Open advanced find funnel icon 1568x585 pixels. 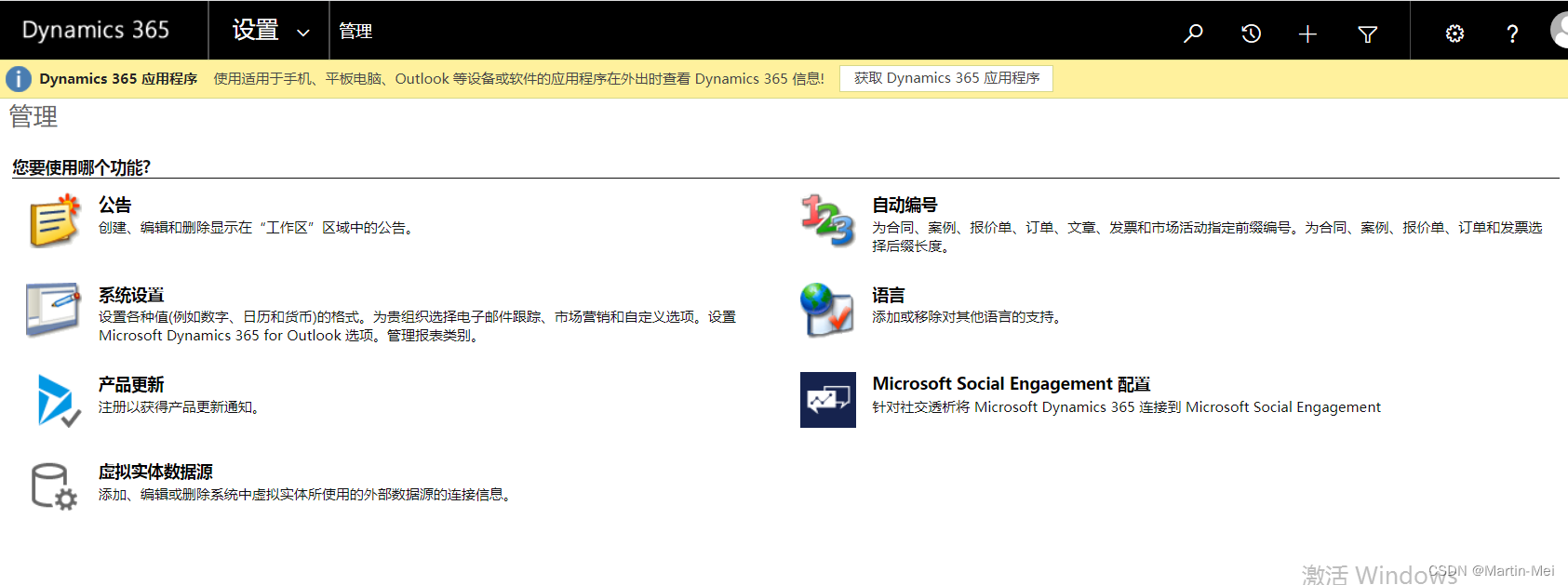pos(1367,33)
